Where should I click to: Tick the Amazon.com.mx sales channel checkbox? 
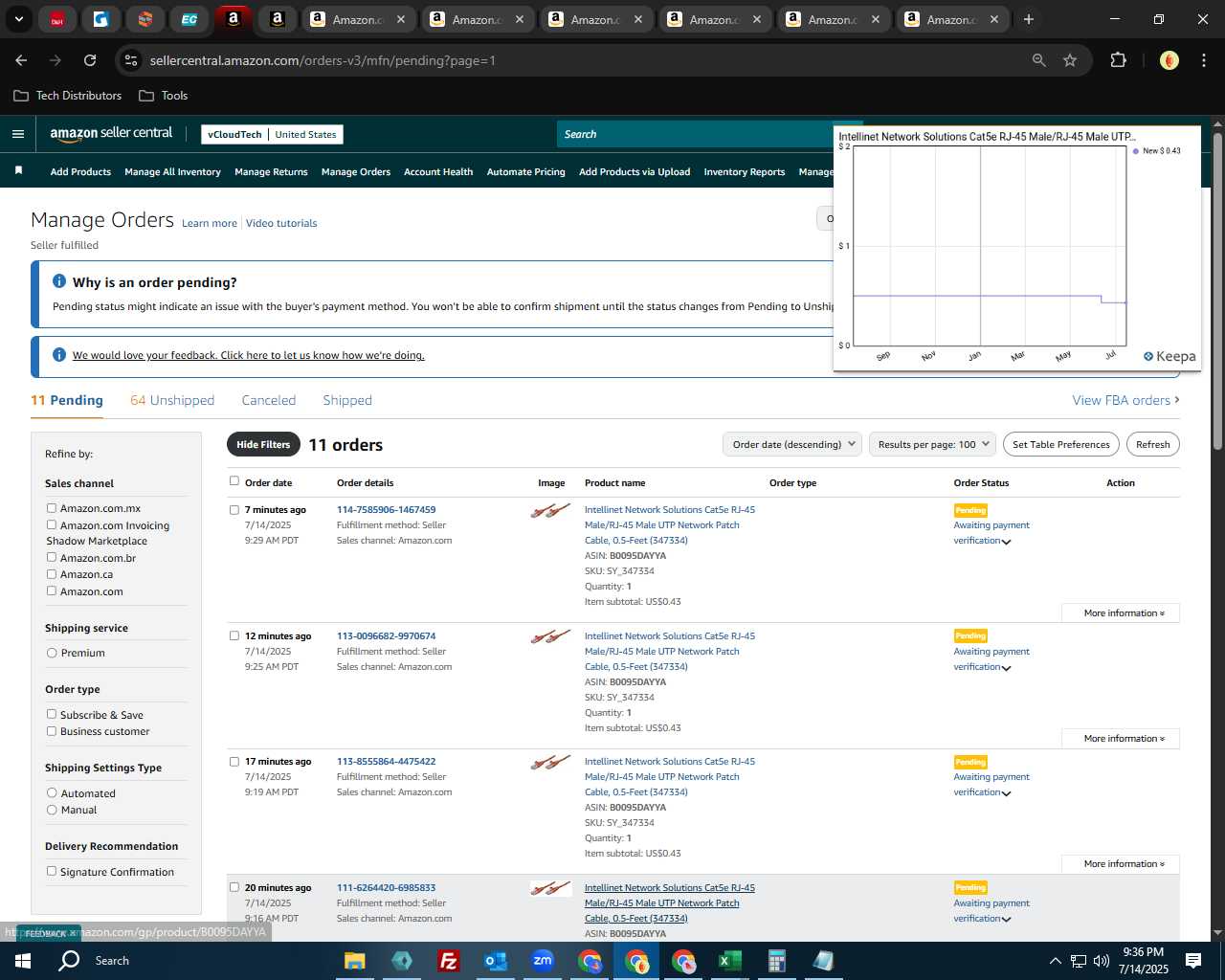pyautogui.click(x=52, y=508)
